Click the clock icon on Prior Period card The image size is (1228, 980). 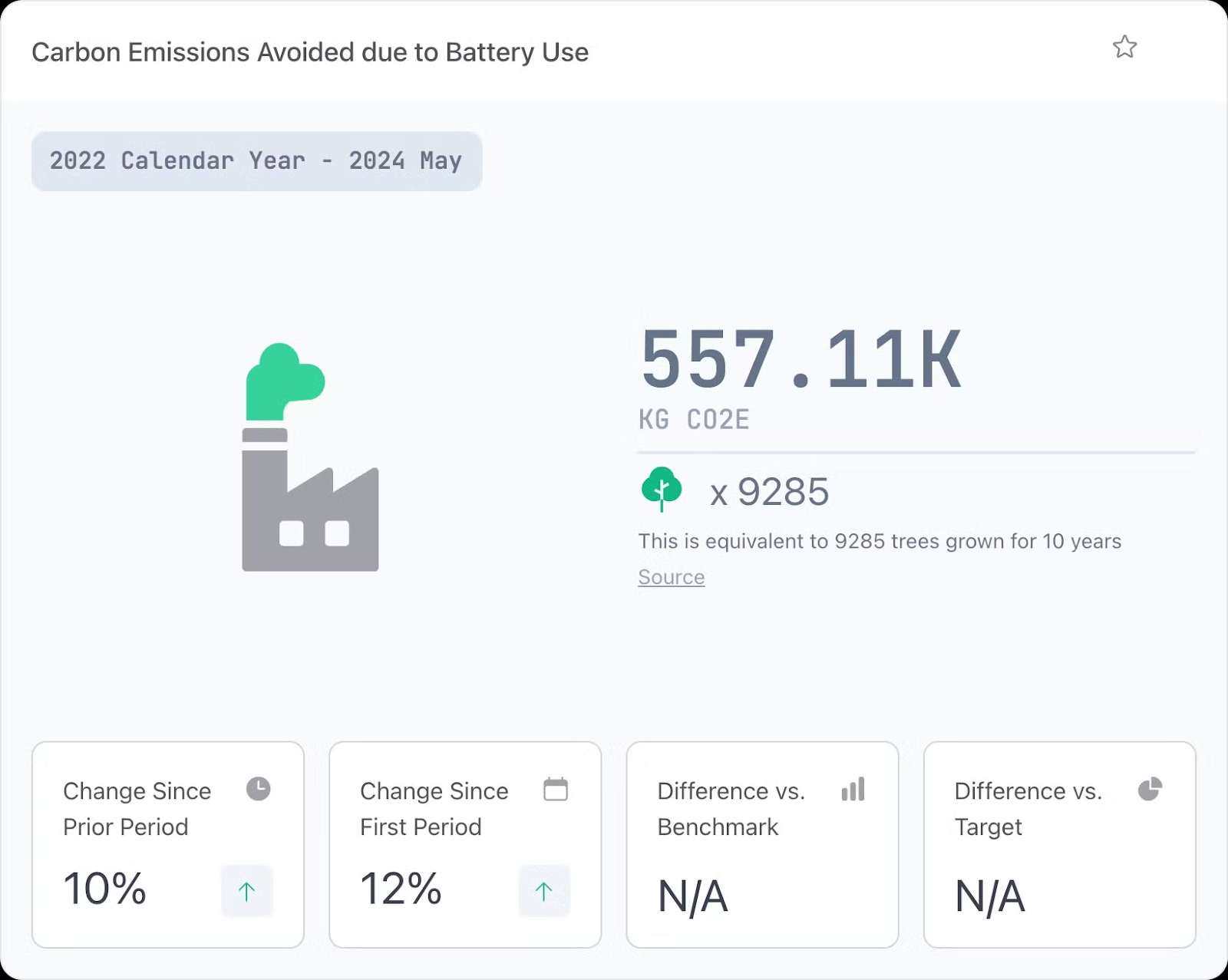(258, 789)
